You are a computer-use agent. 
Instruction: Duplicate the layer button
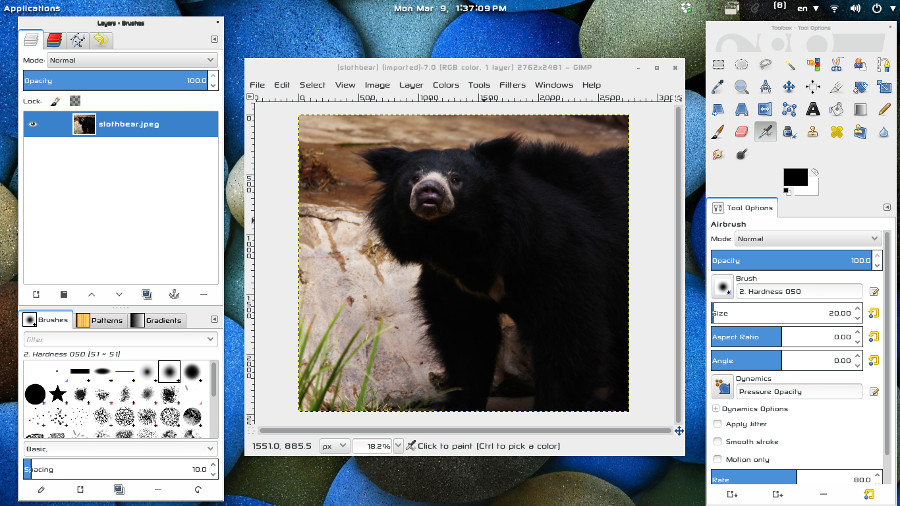(146, 294)
